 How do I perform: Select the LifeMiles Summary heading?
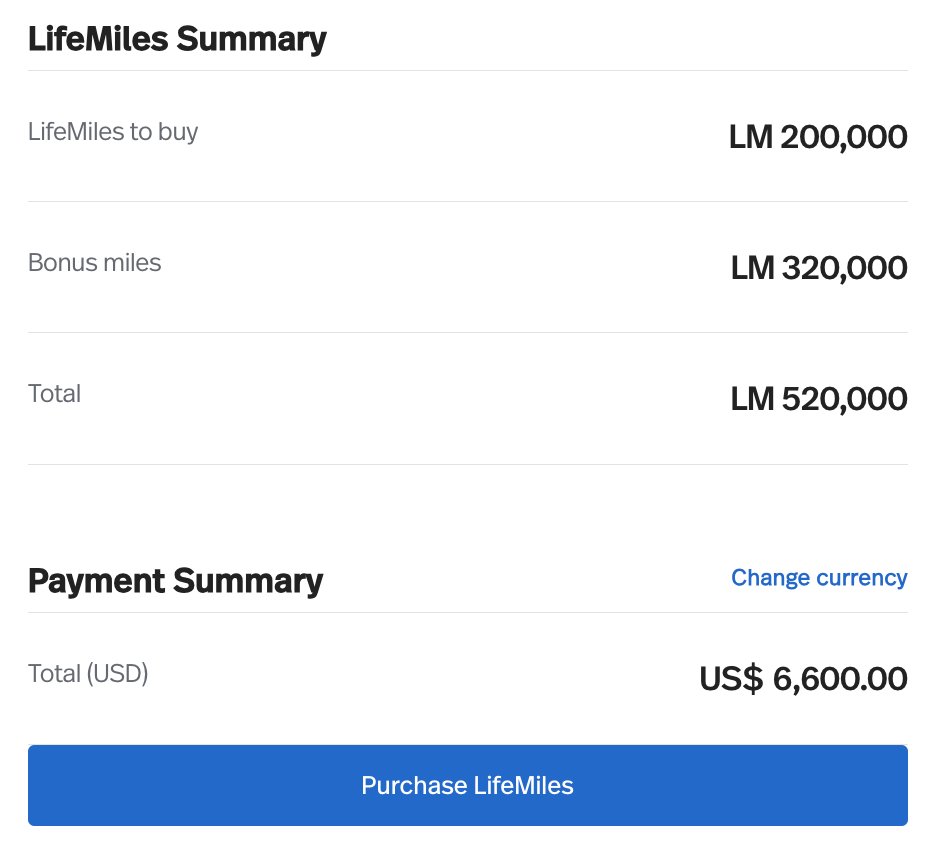(178, 38)
